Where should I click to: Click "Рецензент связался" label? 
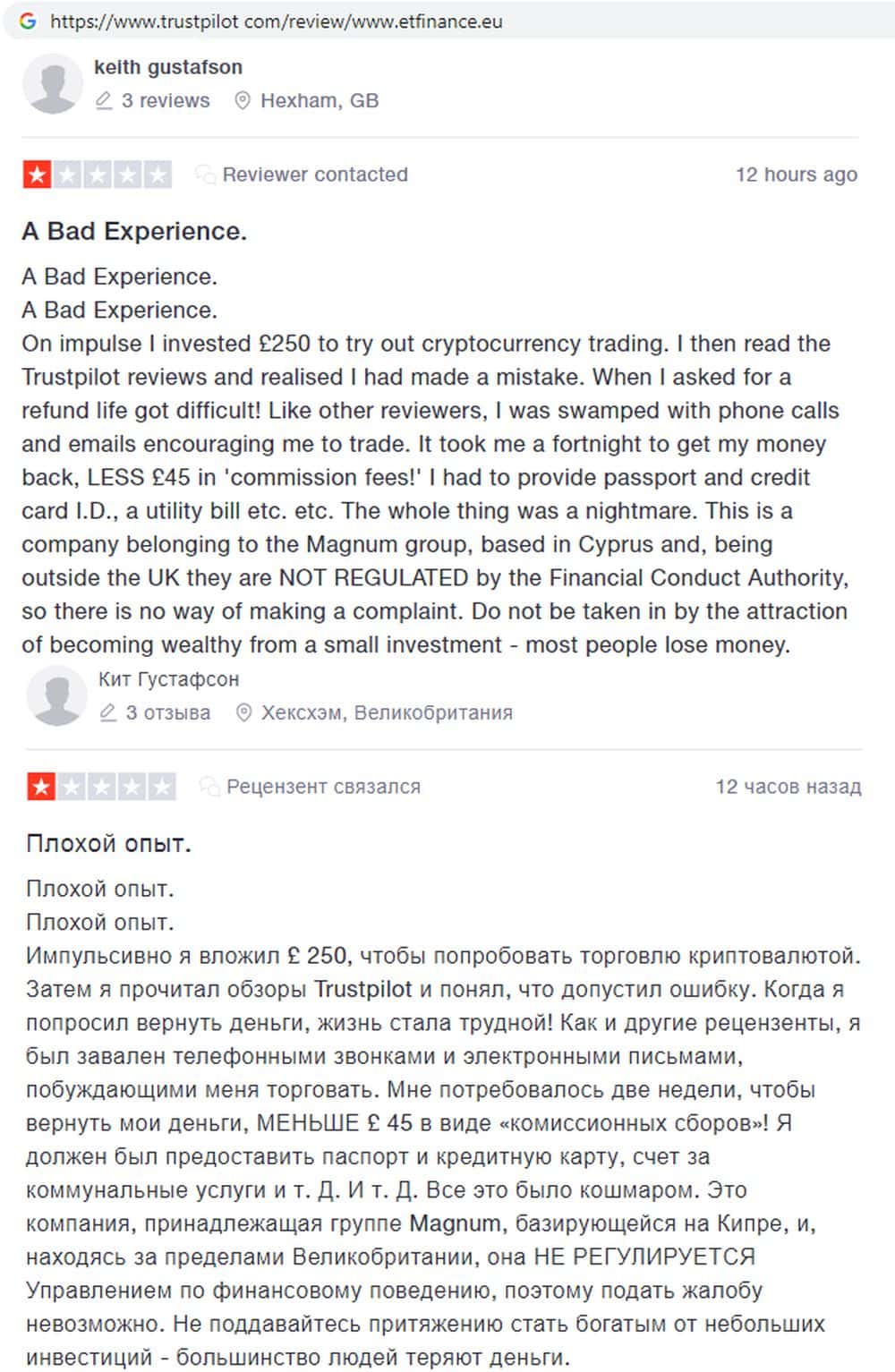(323, 787)
